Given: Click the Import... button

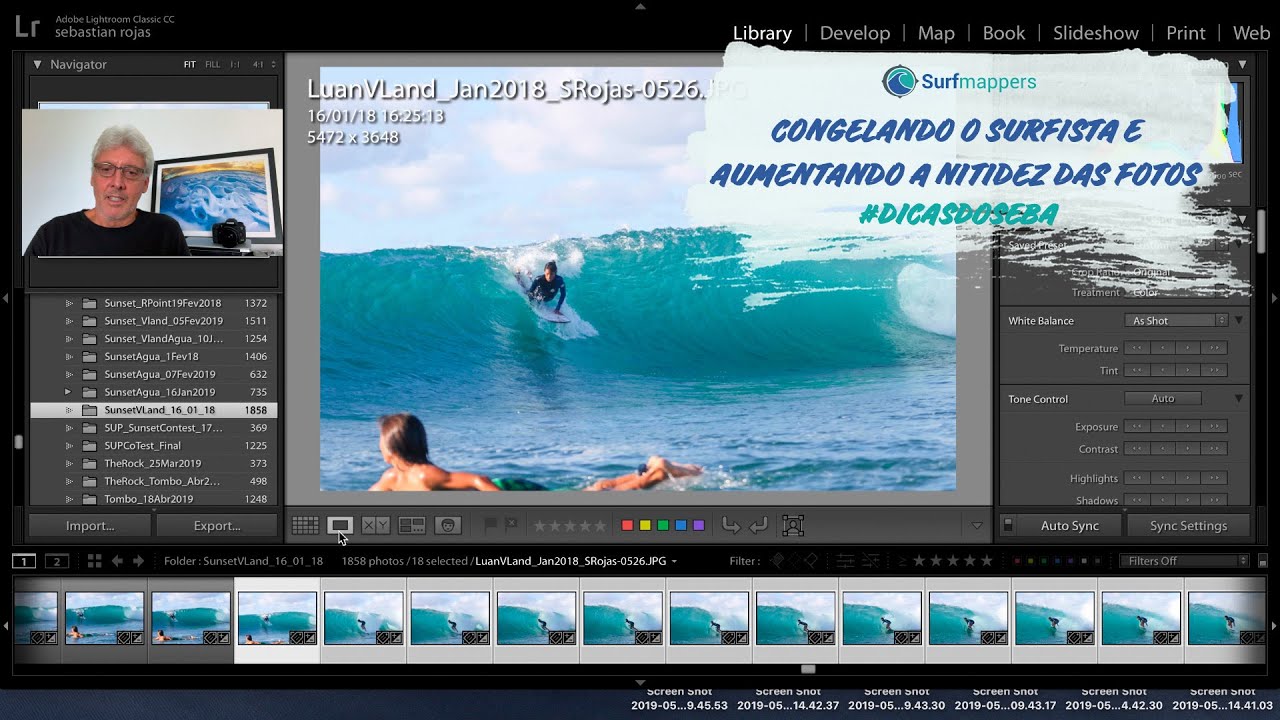Looking at the screenshot, I should pyautogui.click(x=90, y=525).
